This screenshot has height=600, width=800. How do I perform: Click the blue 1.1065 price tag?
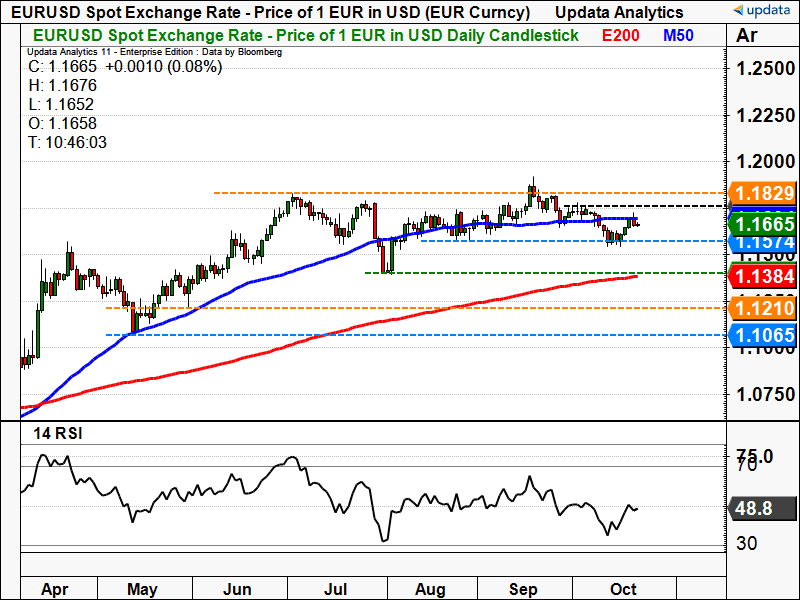tap(762, 335)
